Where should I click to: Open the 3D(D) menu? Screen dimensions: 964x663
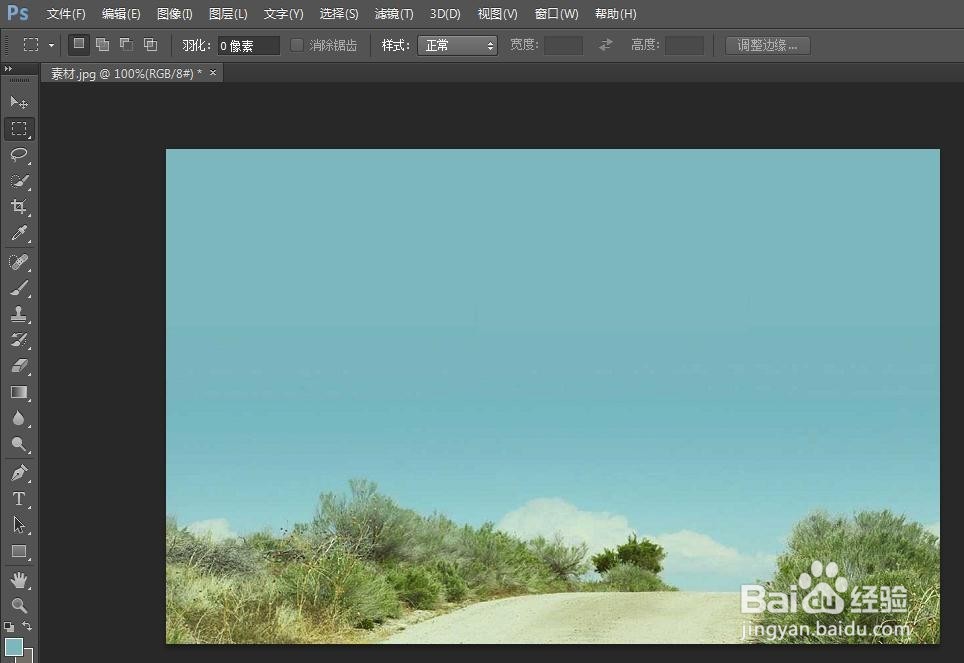[x=445, y=14]
